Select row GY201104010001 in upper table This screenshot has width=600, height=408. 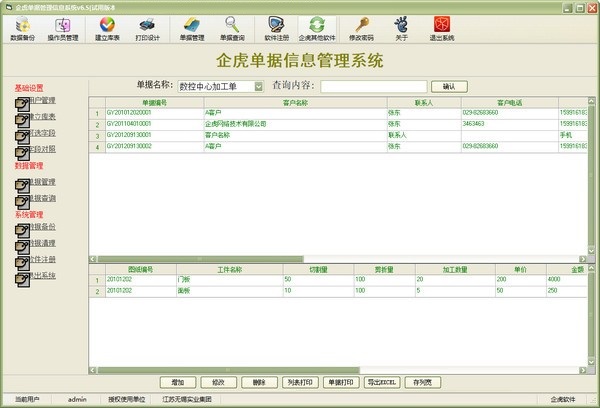[x=338, y=124]
